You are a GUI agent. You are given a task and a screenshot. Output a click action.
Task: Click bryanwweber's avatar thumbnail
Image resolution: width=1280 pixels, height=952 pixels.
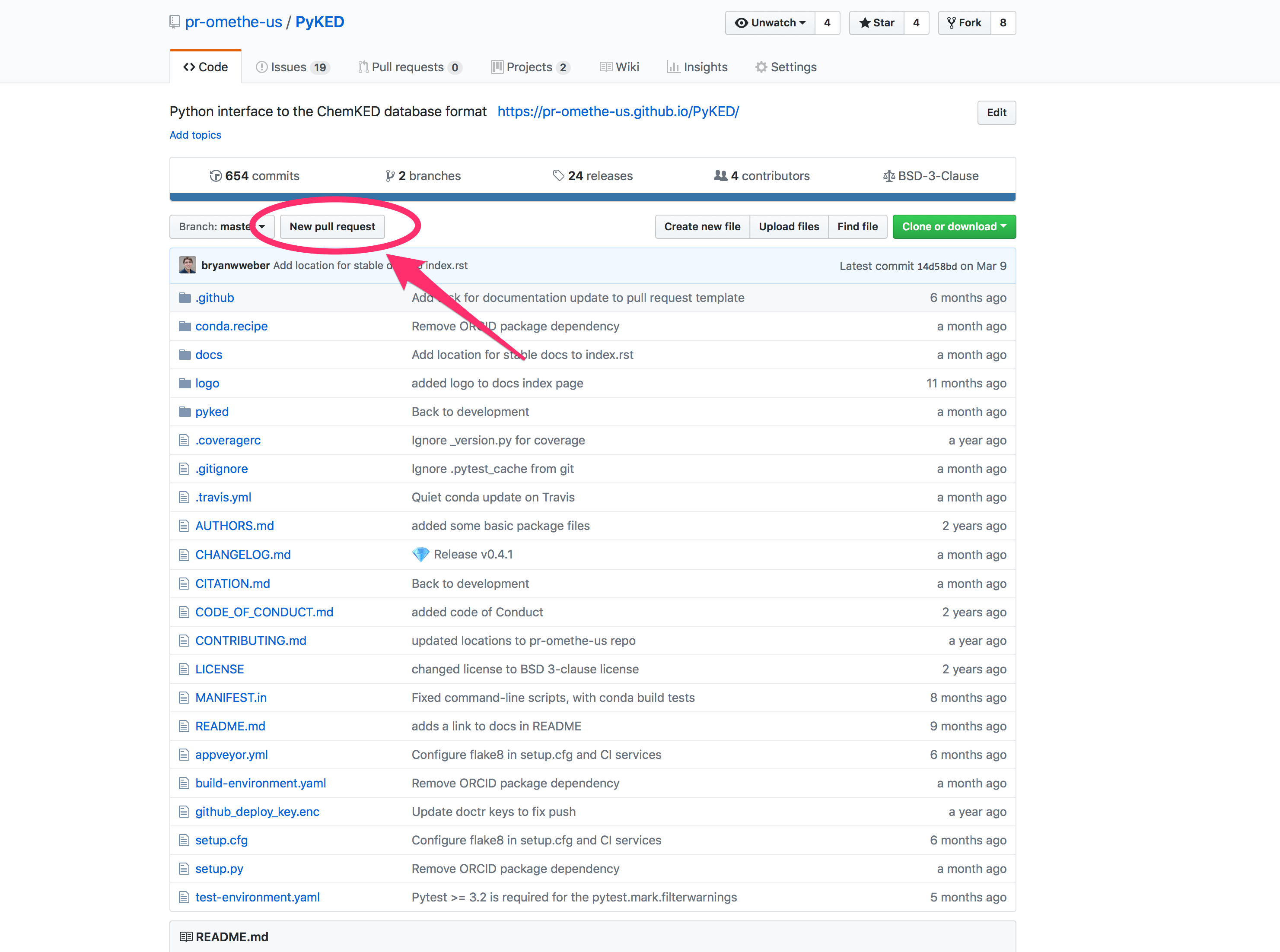(188, 265)
